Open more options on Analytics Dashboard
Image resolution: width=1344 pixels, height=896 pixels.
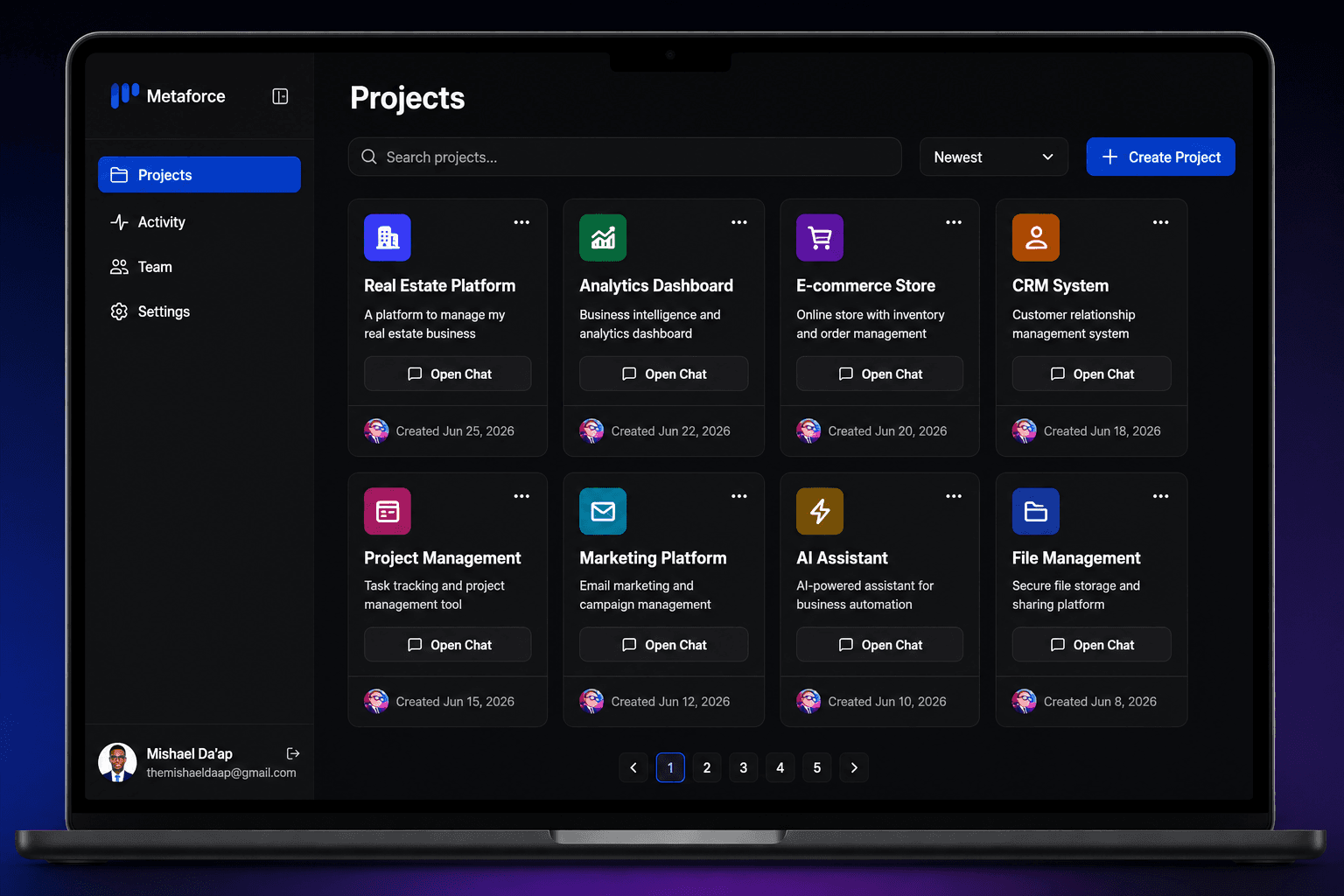(739, 222)
